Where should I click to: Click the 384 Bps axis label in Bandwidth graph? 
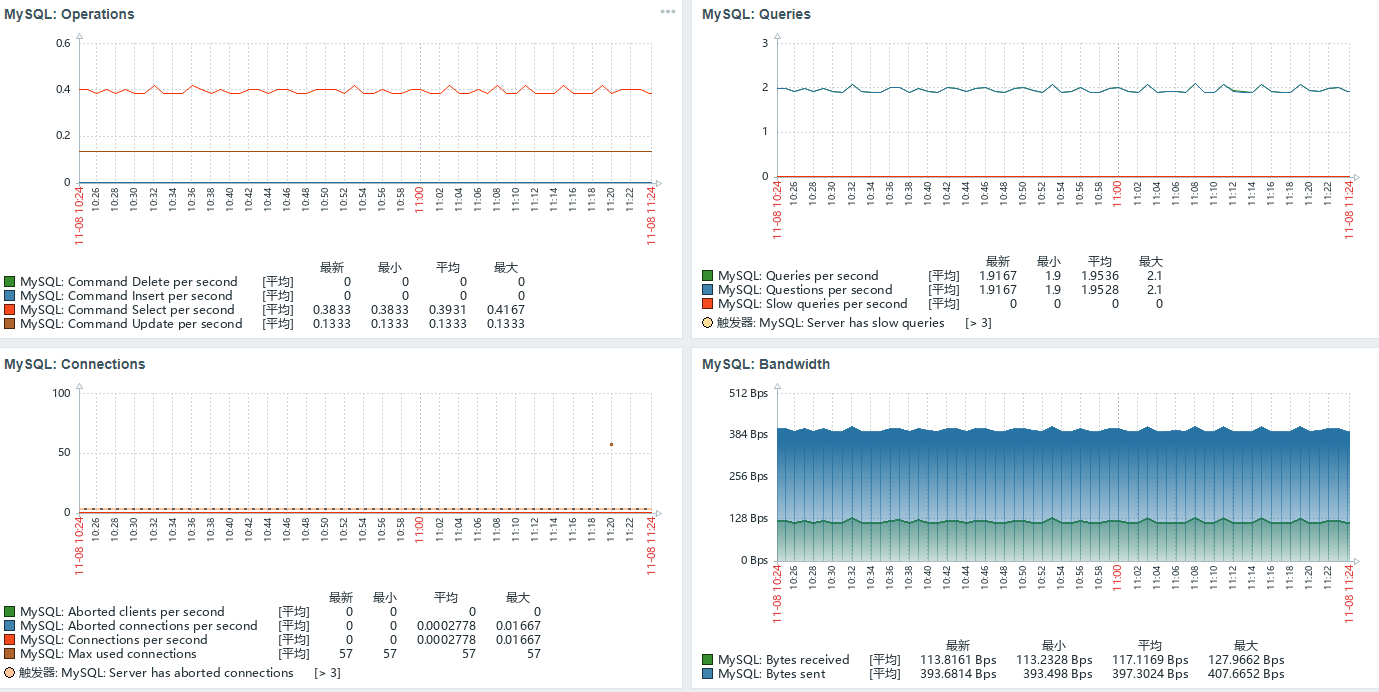tap(747, 434)
